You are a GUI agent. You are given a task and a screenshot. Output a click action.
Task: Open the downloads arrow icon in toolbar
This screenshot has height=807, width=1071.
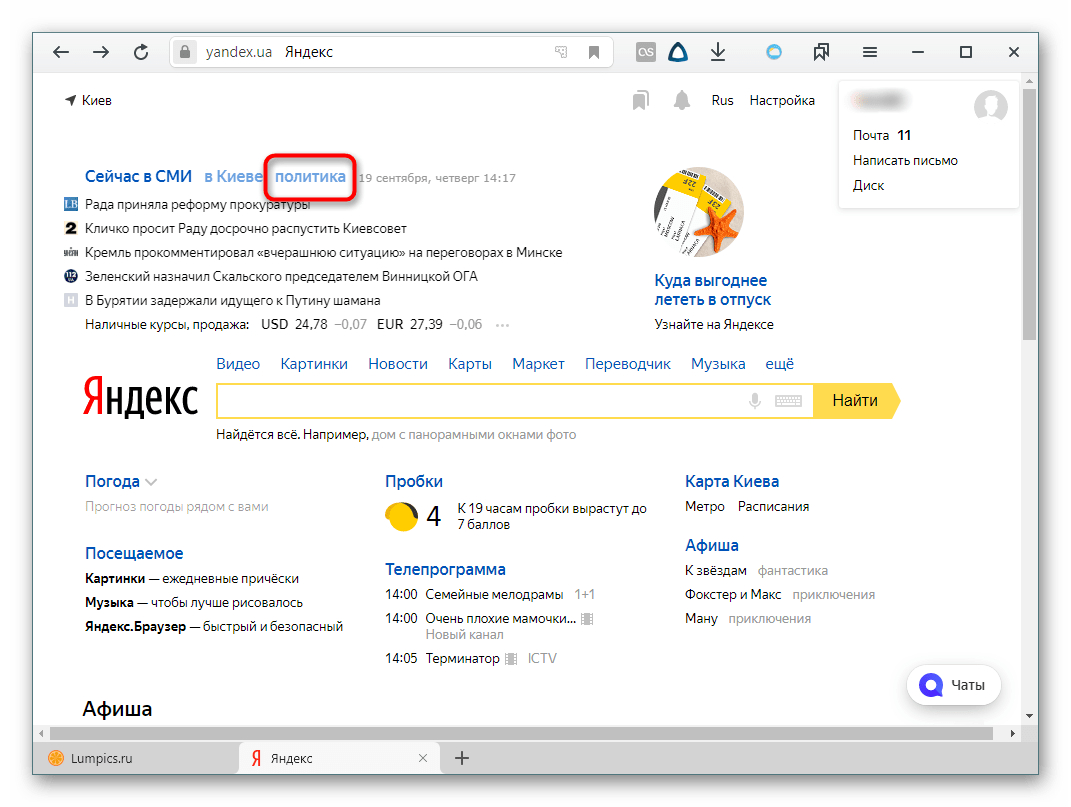pos(717,52)
